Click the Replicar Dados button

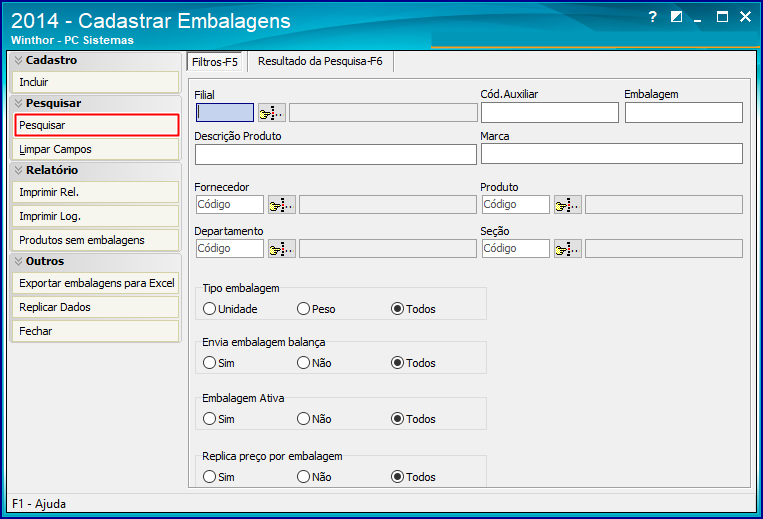coord(96,307)
